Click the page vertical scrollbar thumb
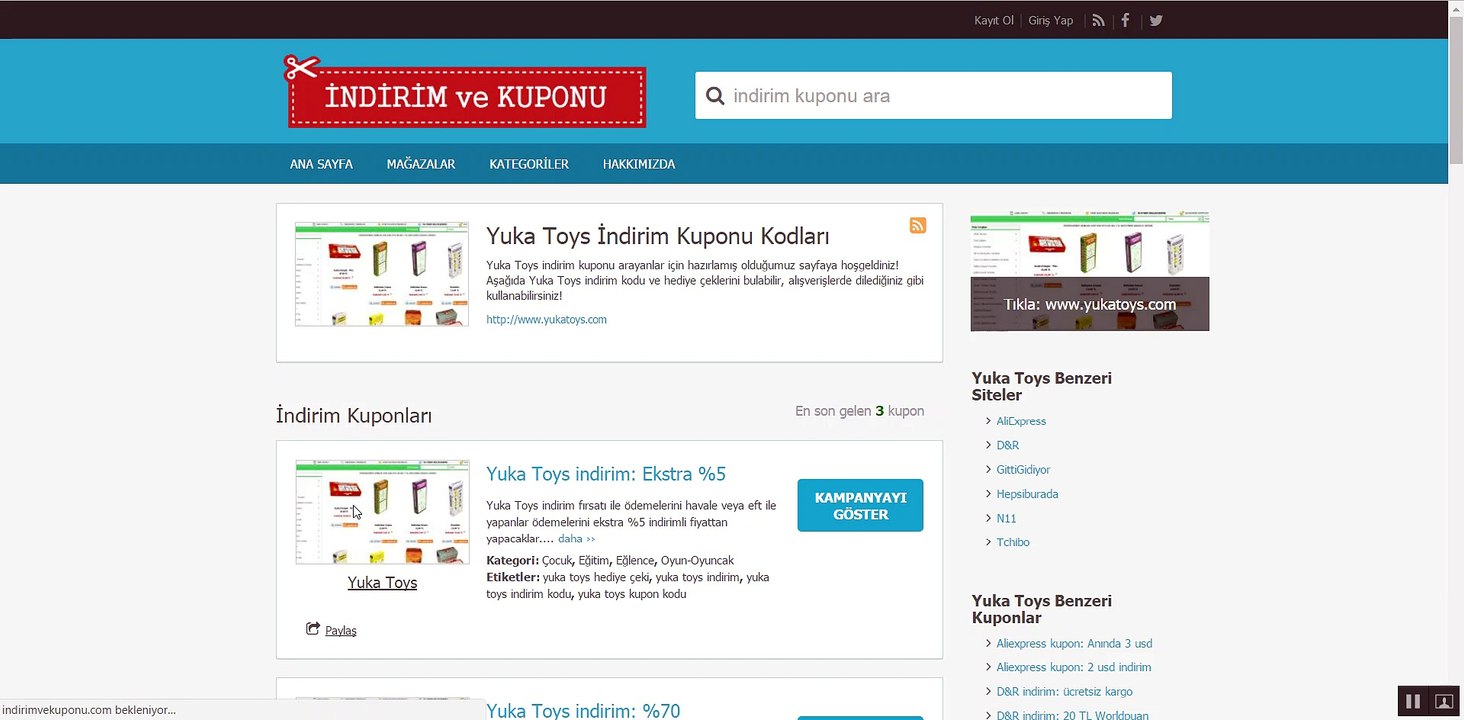This screenshot has height=720, width=1464. [1456, 90]
